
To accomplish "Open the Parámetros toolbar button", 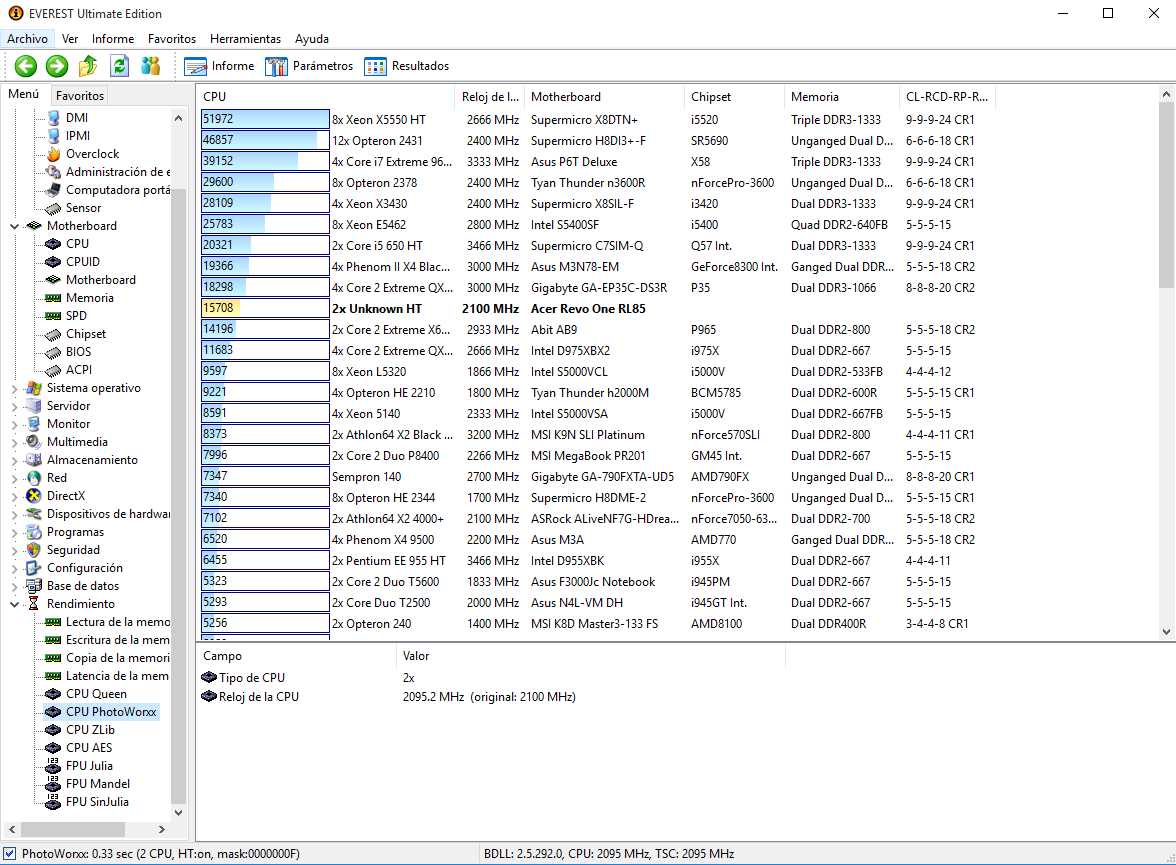I will click(309, 66).
